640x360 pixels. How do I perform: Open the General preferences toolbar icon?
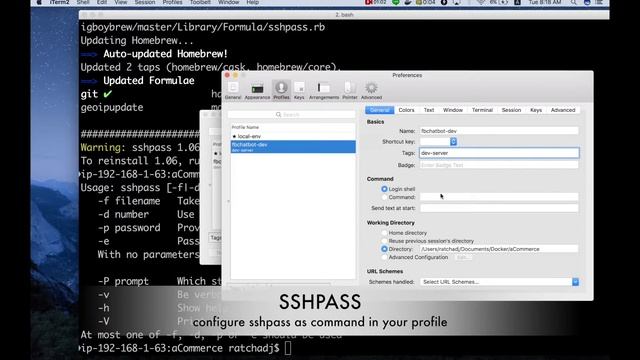[233, 90]
